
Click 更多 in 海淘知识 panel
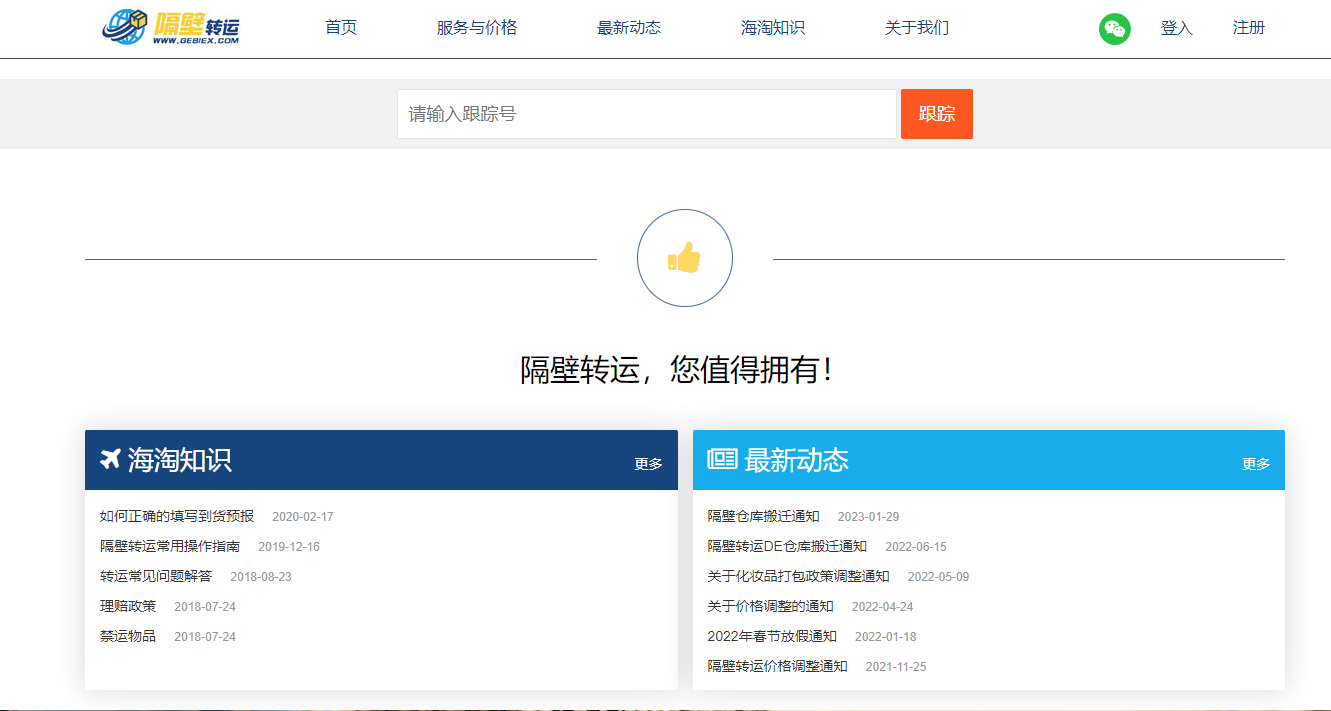tap(648, 464)
